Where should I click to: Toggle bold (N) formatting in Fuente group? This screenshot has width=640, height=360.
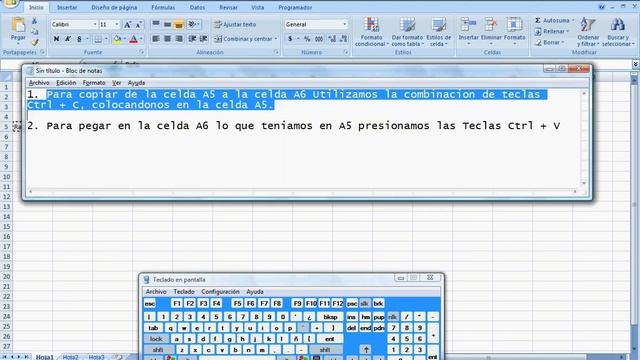pos(56,39)
